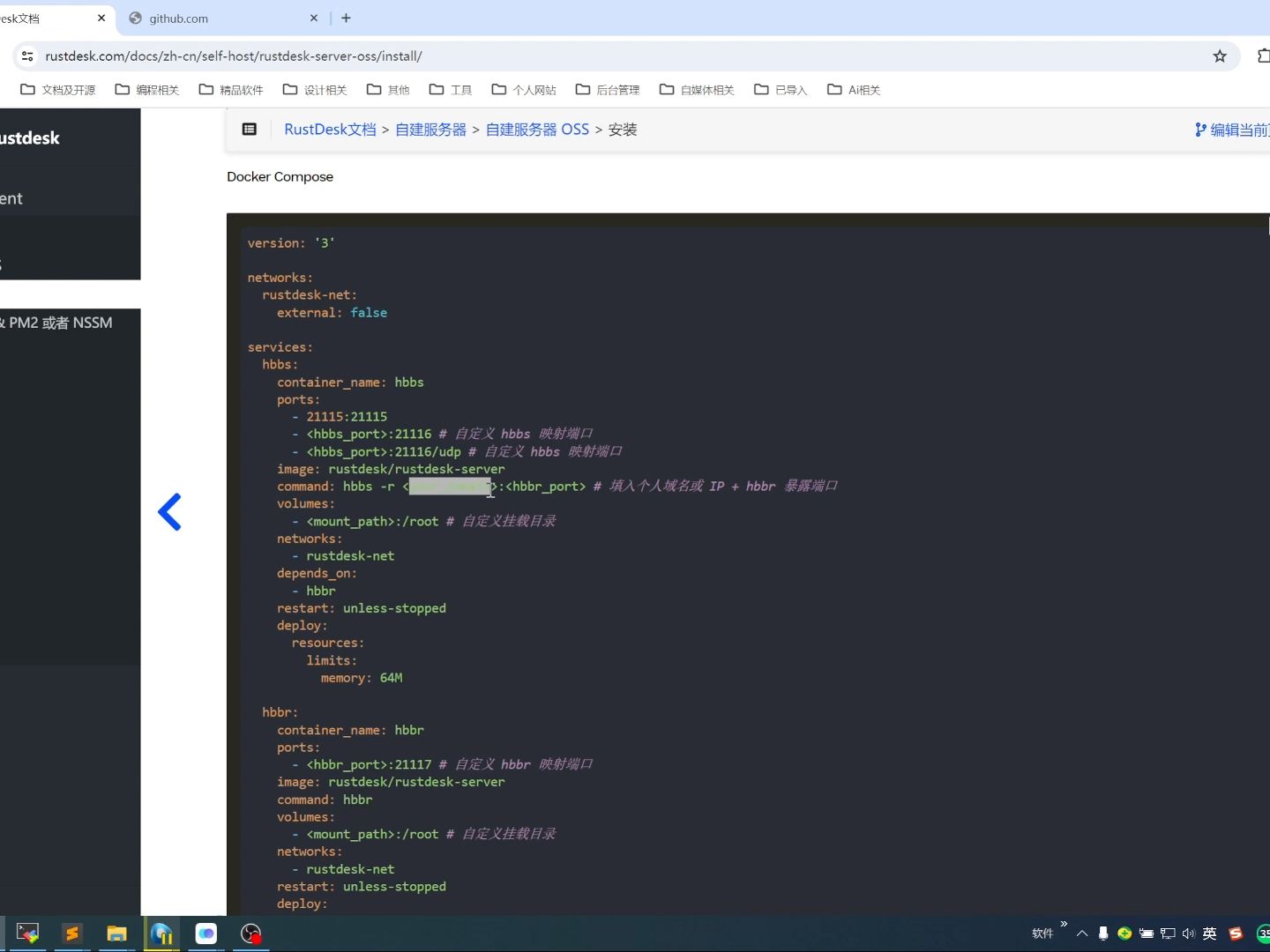Click the first 'image: rustdesk/rustdesk-server' line
Screen dimensions: 1270x952
point(391,469)
